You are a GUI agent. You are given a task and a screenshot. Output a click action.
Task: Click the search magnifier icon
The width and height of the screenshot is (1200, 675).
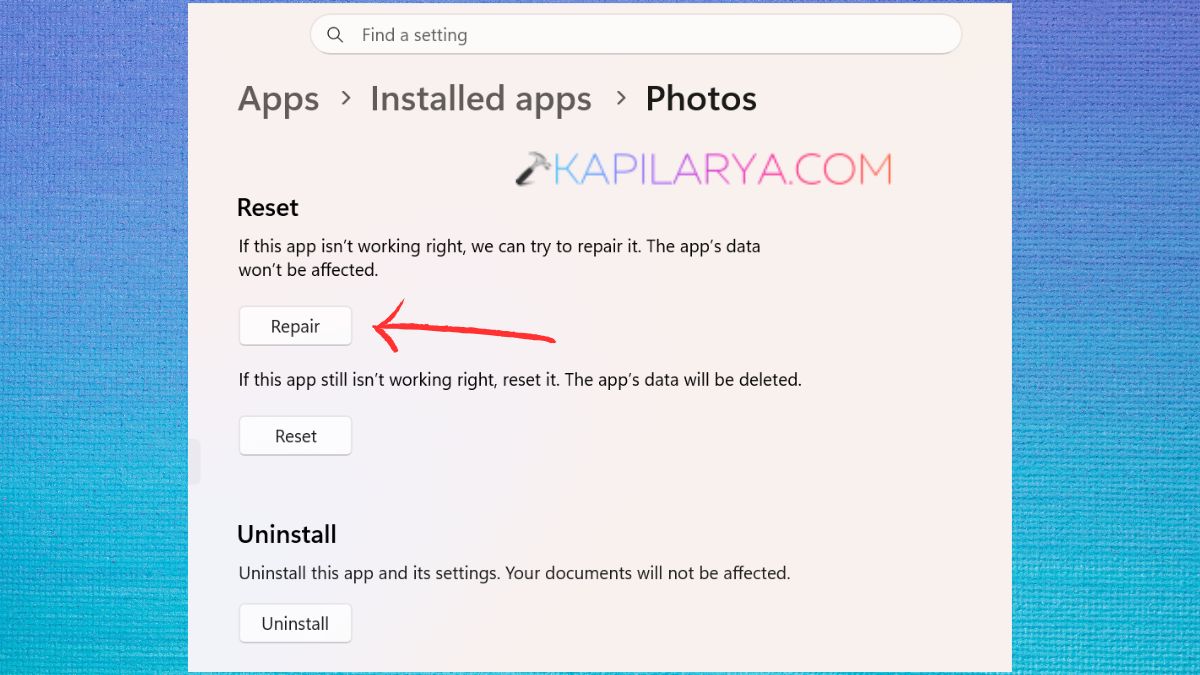337,35
